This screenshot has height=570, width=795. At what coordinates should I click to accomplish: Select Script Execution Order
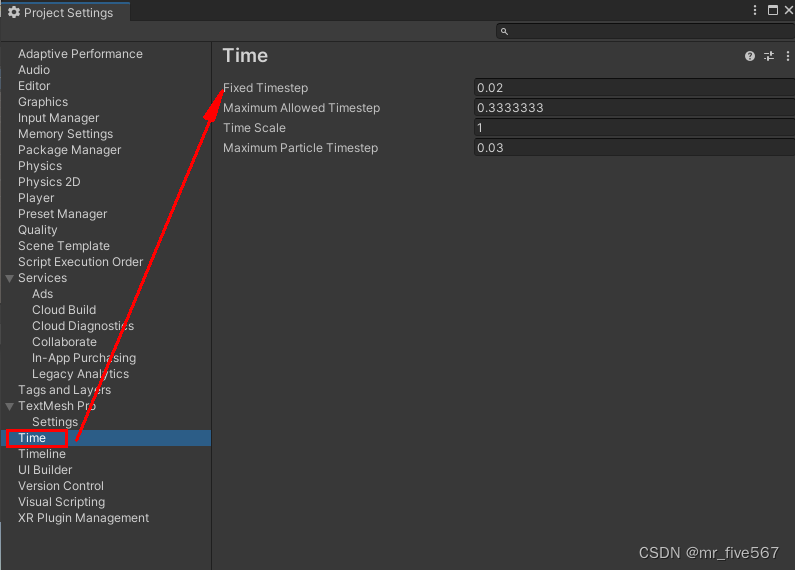point(81,262)
